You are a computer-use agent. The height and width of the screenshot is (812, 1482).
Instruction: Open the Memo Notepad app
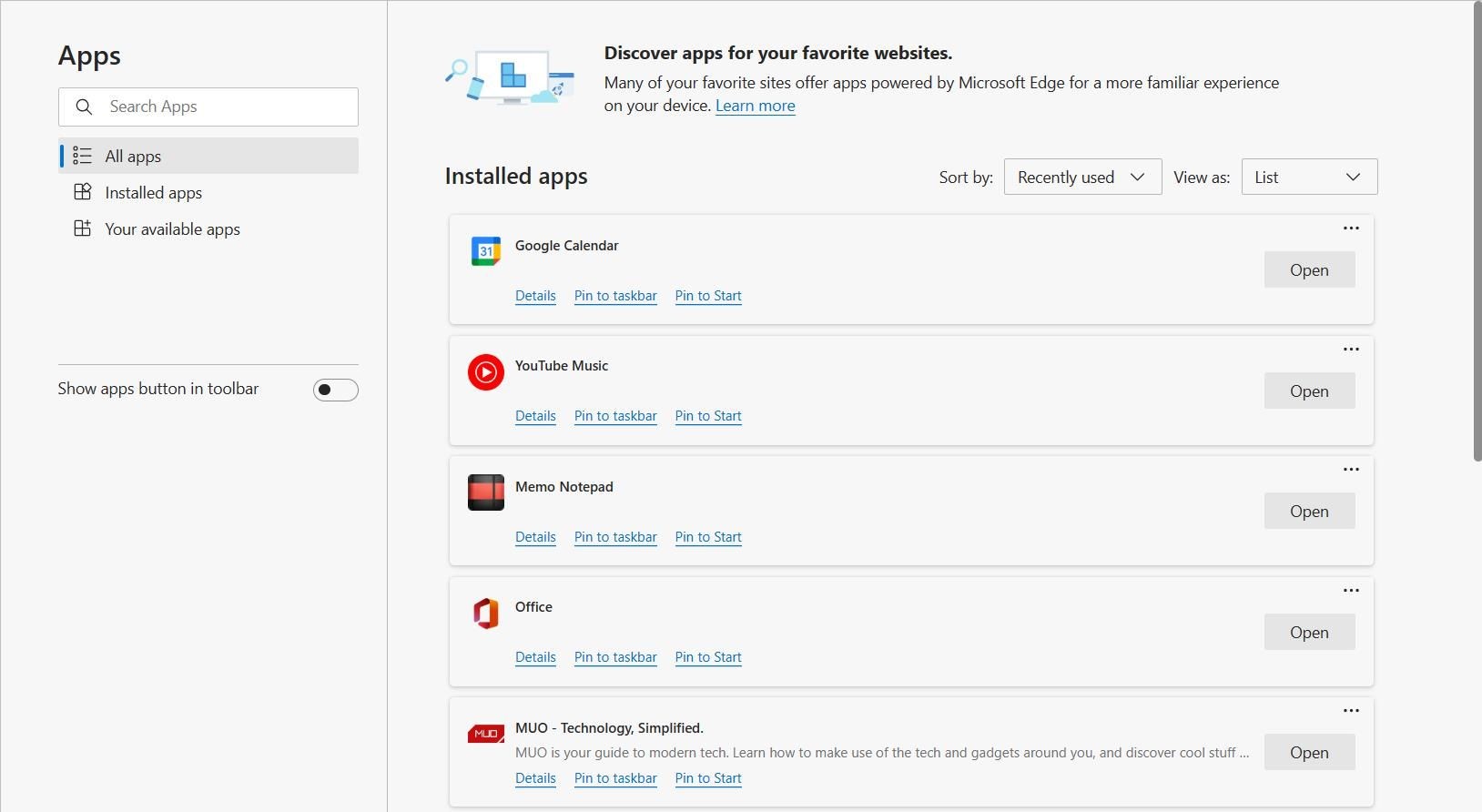click(1309, 511)
